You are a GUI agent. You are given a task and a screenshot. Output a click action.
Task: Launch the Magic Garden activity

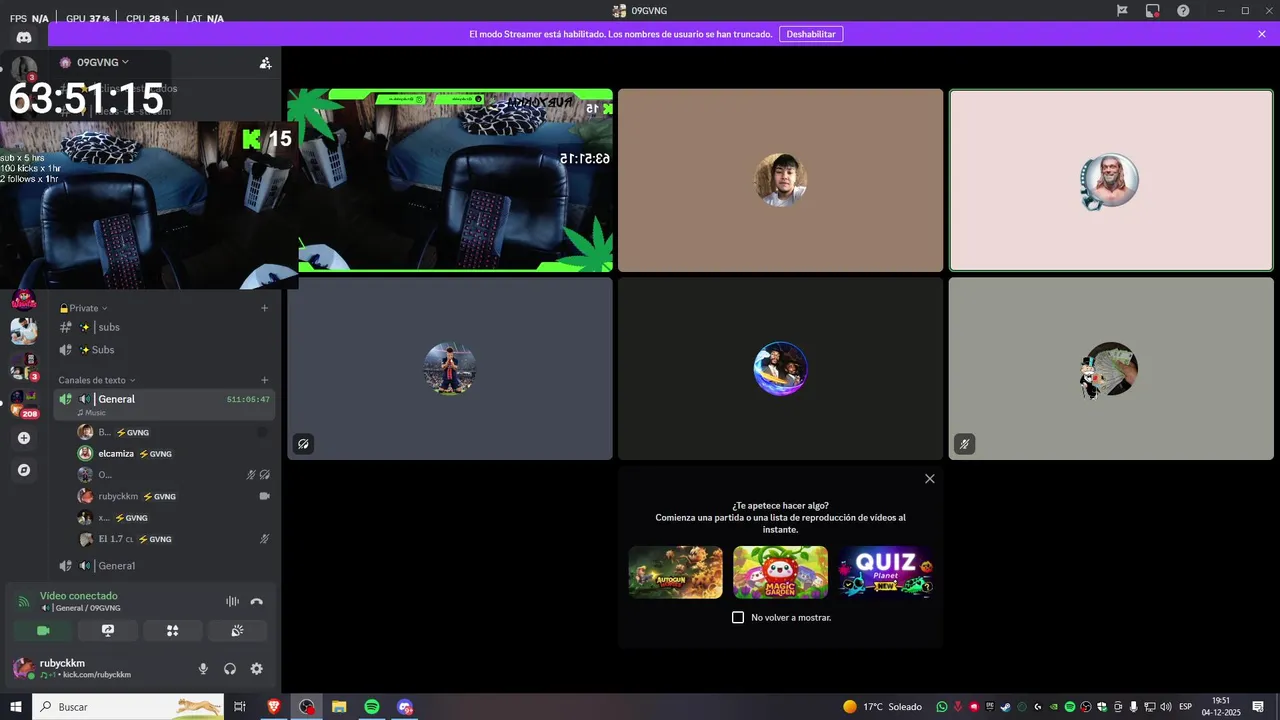(780, 572)
